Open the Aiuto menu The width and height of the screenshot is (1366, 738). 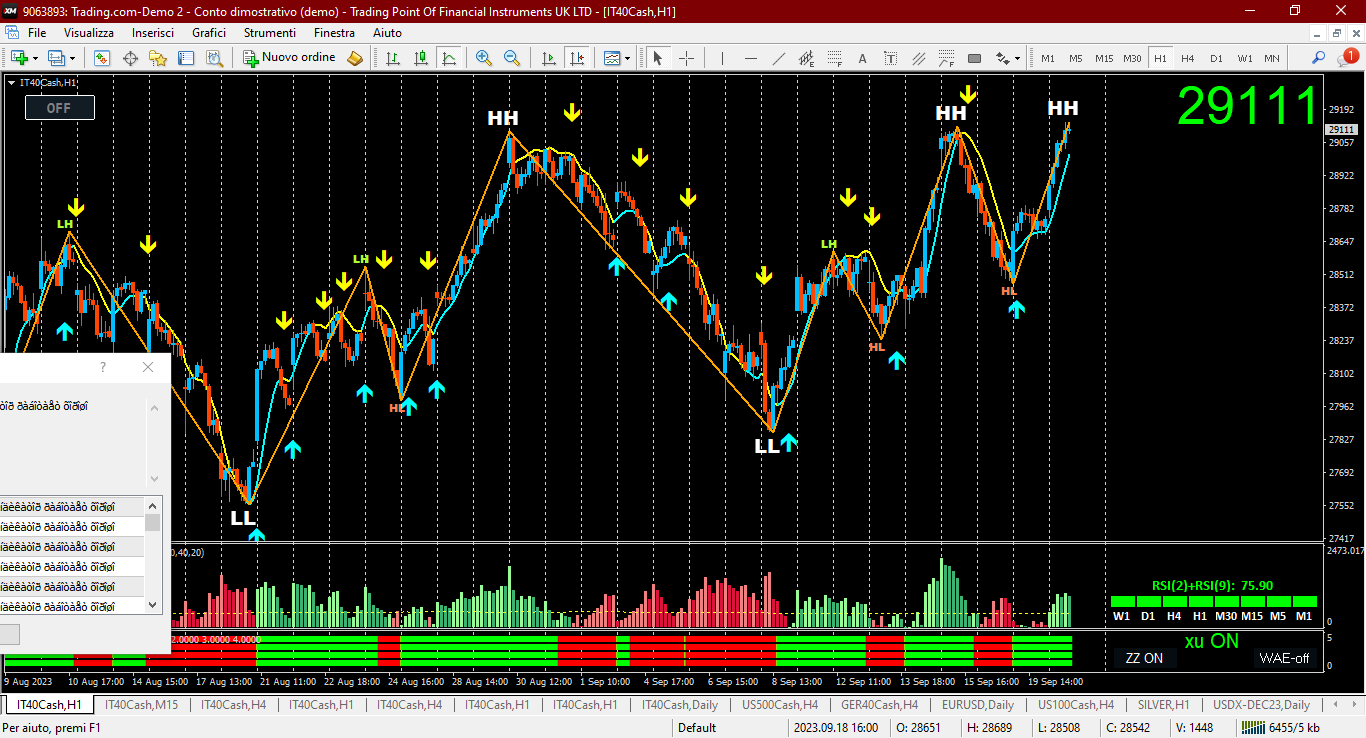[387, 33]
